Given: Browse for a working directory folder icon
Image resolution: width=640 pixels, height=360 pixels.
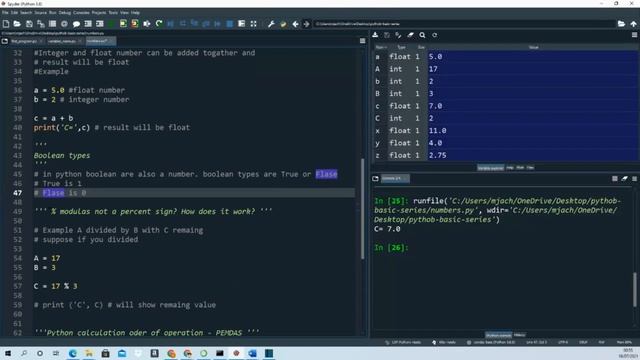Looking at the screenshot, I should (621, 24).
